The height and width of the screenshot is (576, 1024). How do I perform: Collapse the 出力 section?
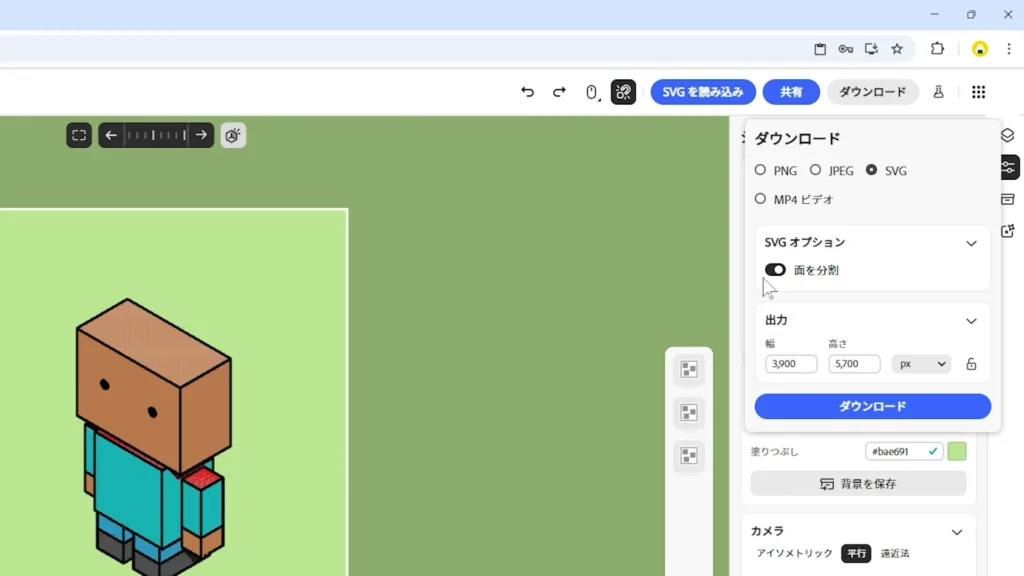tap(971, 321)
